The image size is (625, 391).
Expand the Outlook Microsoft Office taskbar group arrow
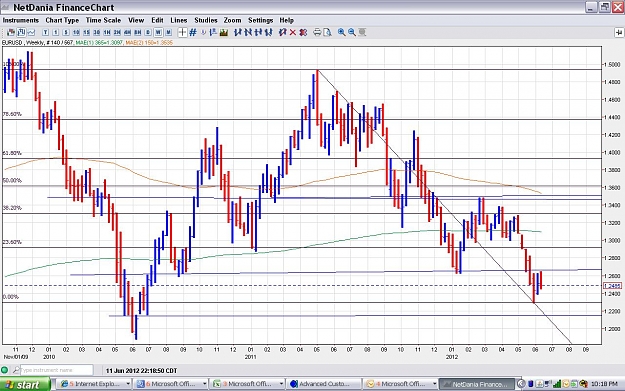click(434, 384)
